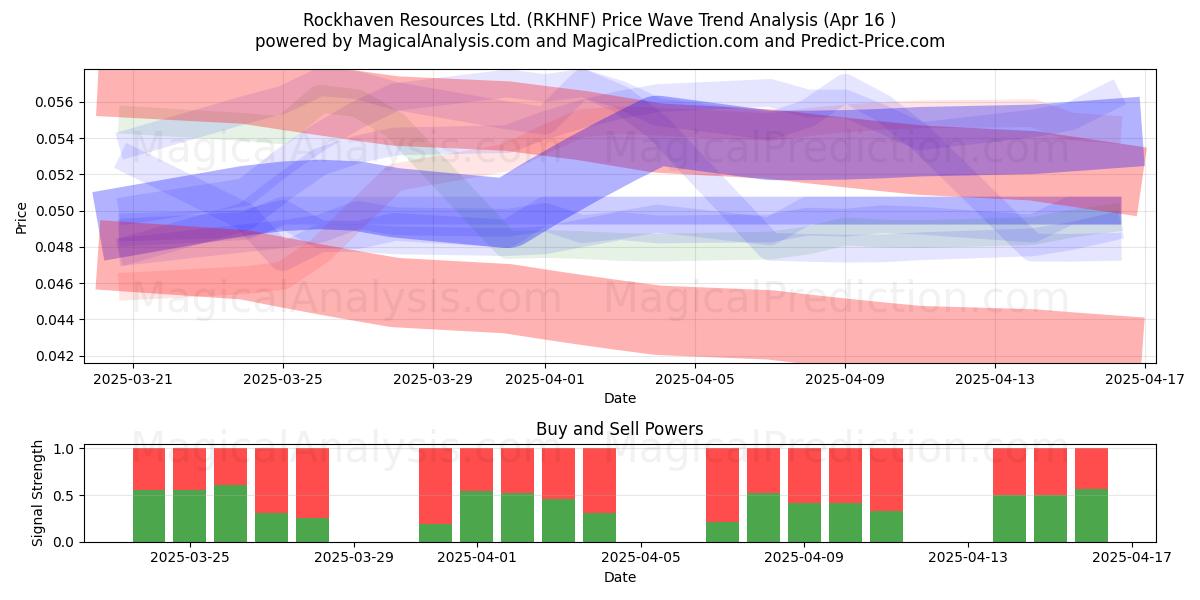Select the 0.056 price tick label
1200x600 pixels.
56,102
